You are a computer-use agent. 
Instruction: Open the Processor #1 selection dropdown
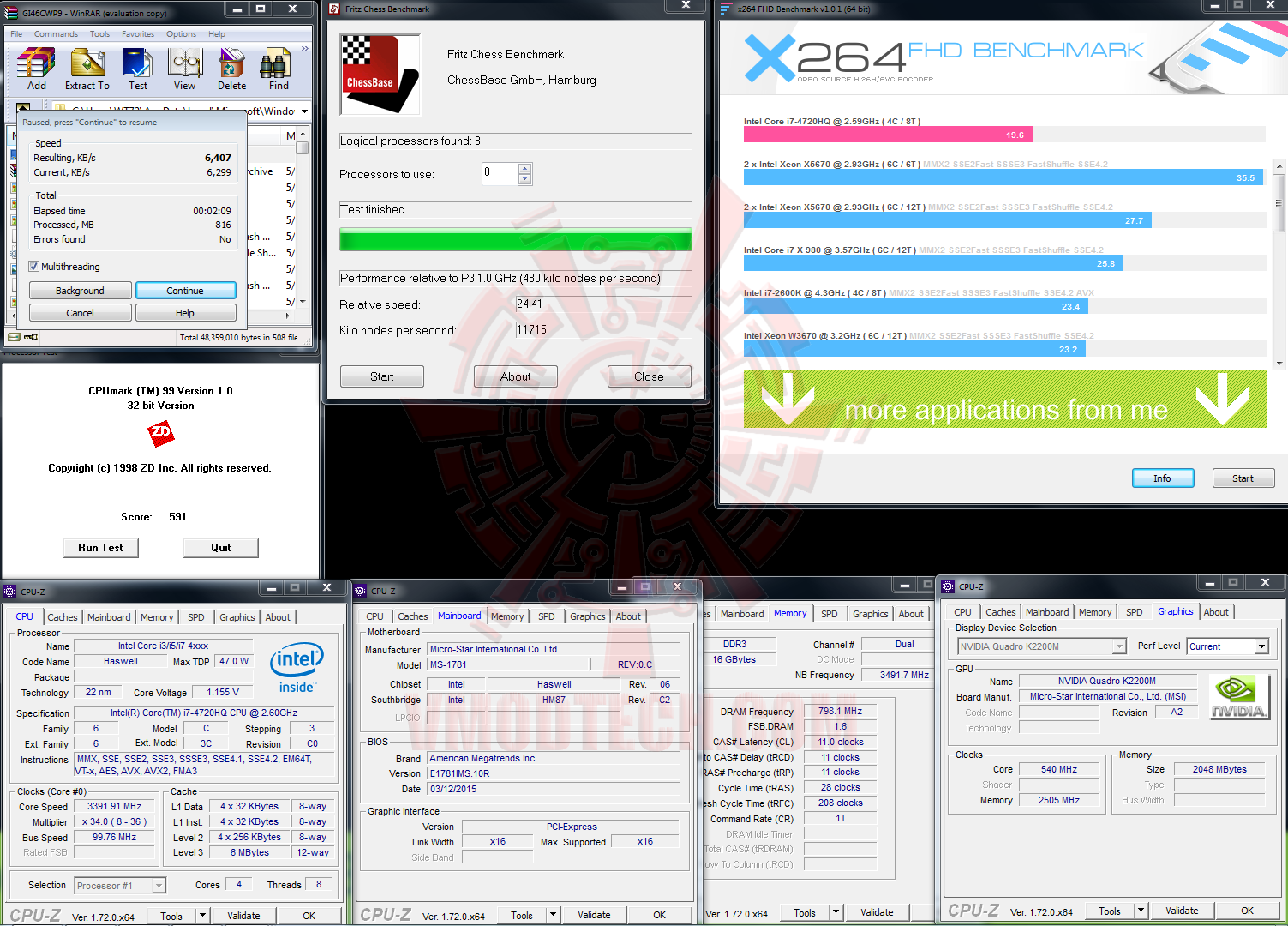pyautogui.click(x=159, y=886)
